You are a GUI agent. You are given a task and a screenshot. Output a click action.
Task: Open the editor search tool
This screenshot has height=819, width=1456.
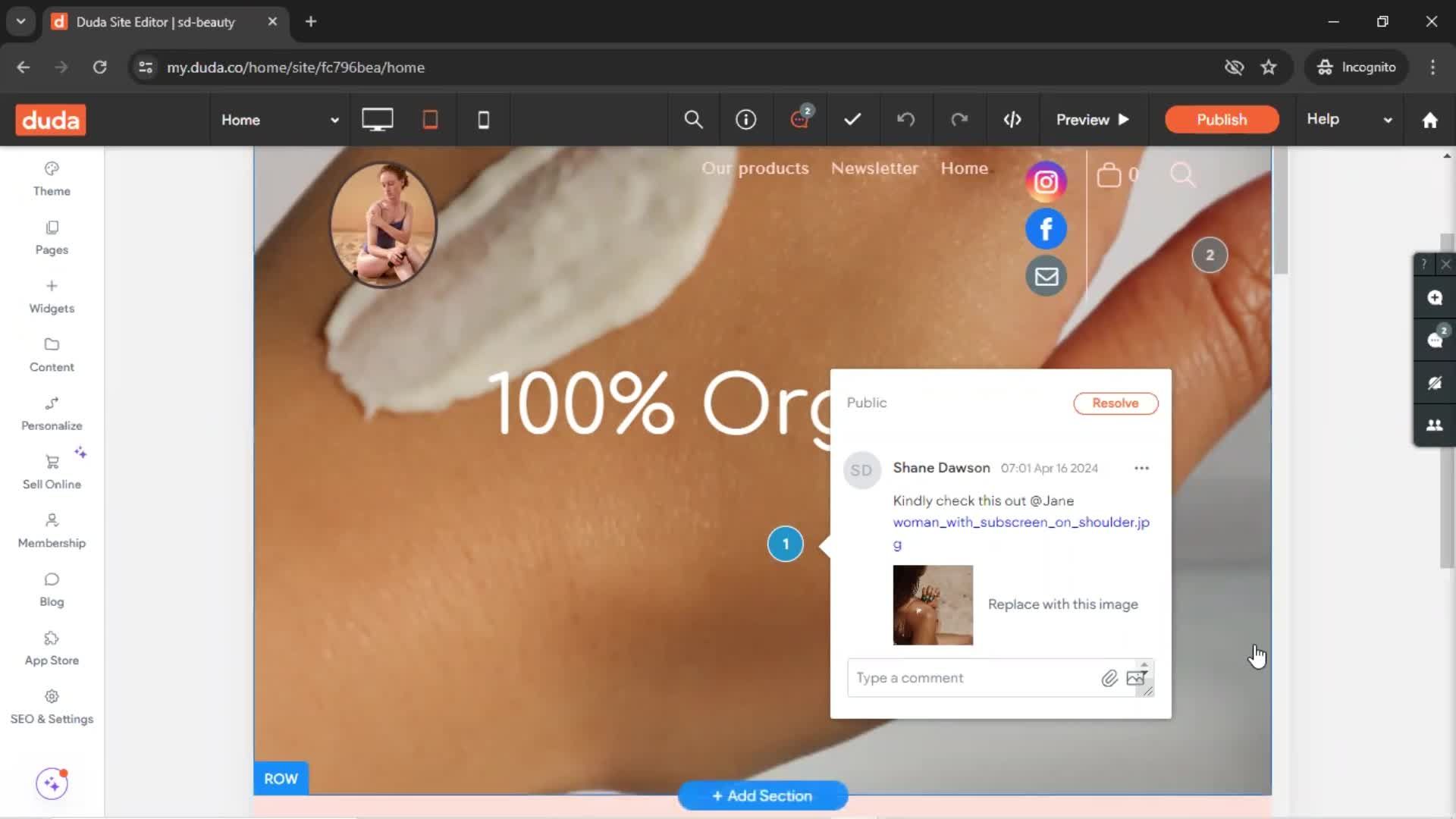click(693, 120)
